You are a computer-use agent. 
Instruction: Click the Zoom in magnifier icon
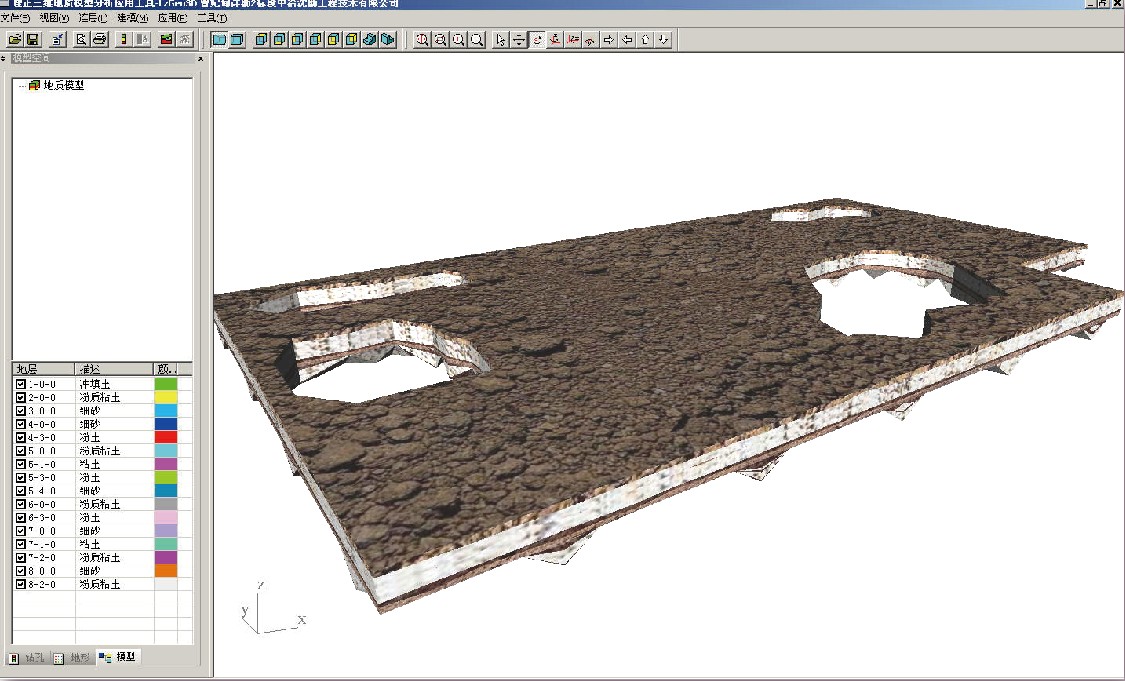pos(422,40)
